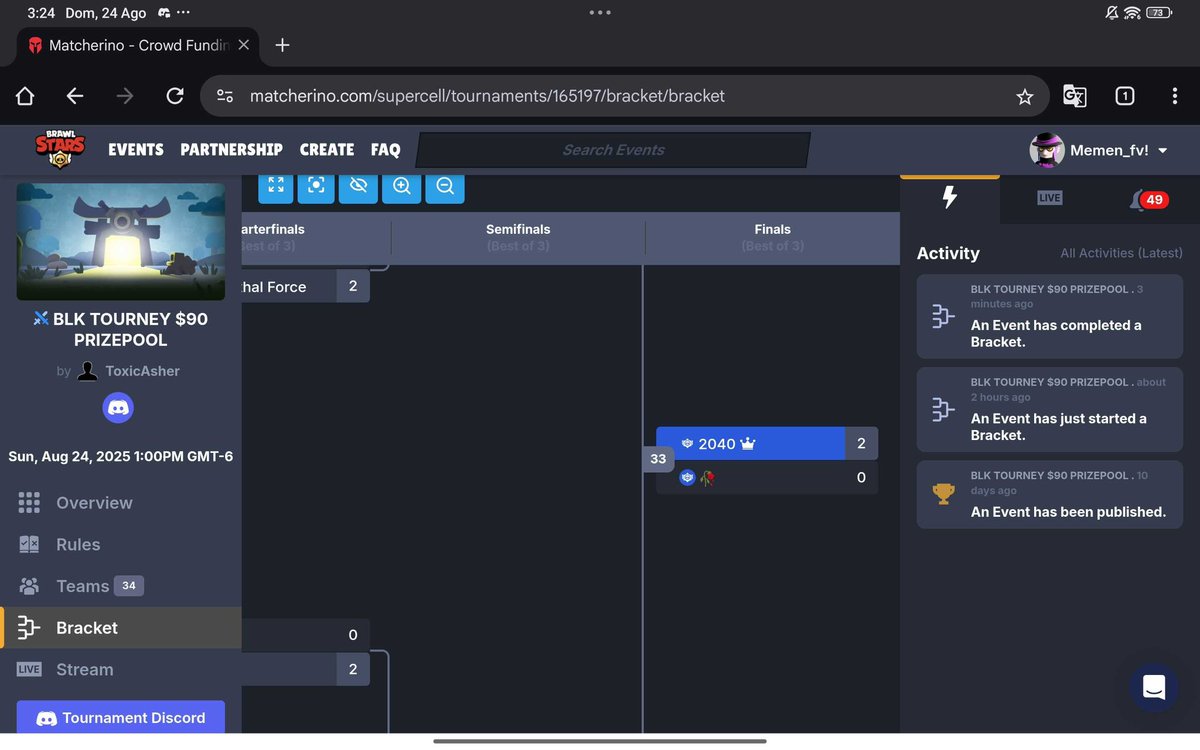Open the PARTNERSHIP menu
This screenshot has width=1200, height=750.
coord(231,150)
